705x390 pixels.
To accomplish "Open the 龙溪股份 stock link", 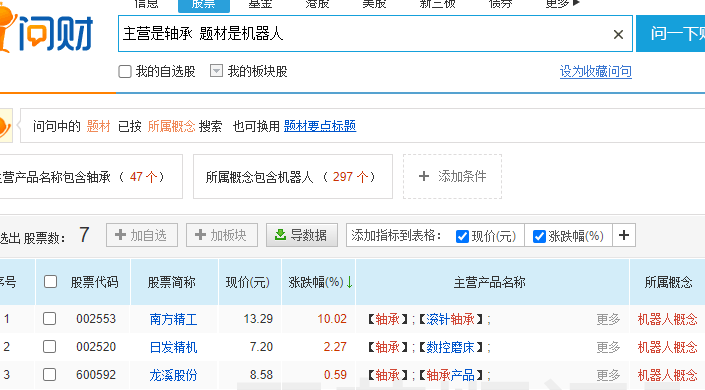I will 174,375.
